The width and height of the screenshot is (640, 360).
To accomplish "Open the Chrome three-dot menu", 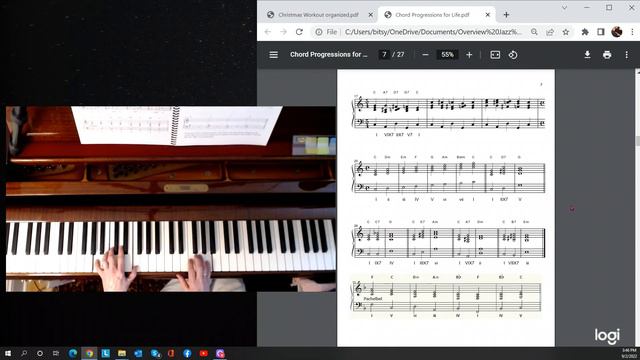I will coord(632,32).
